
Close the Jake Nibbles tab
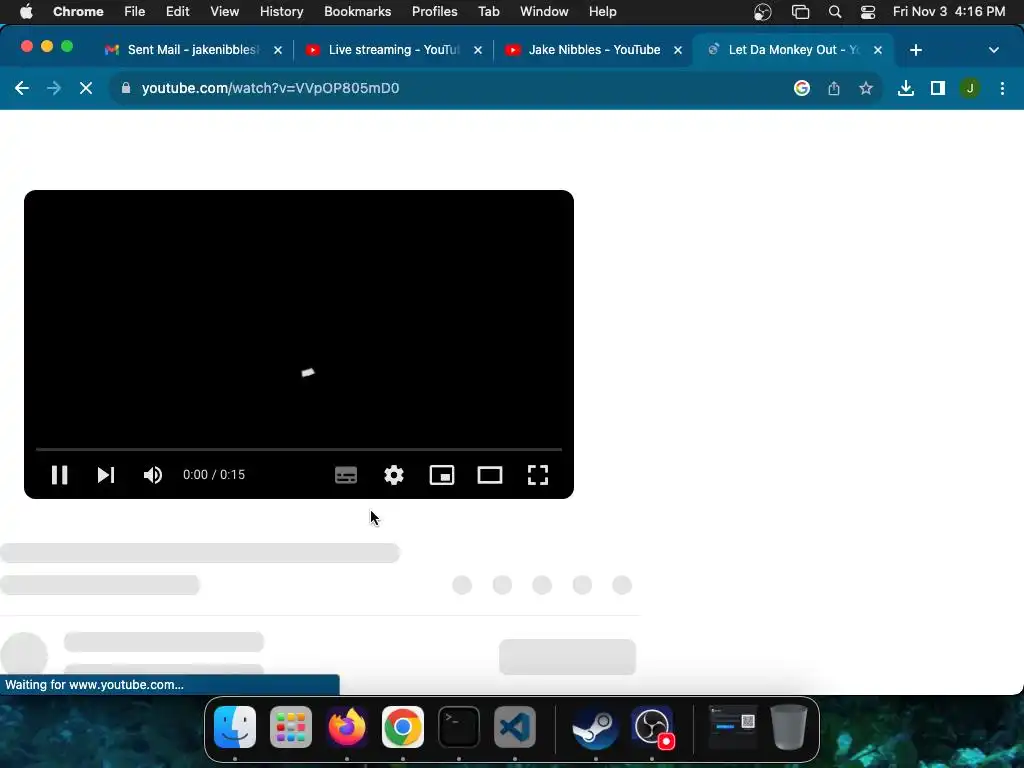678,50
